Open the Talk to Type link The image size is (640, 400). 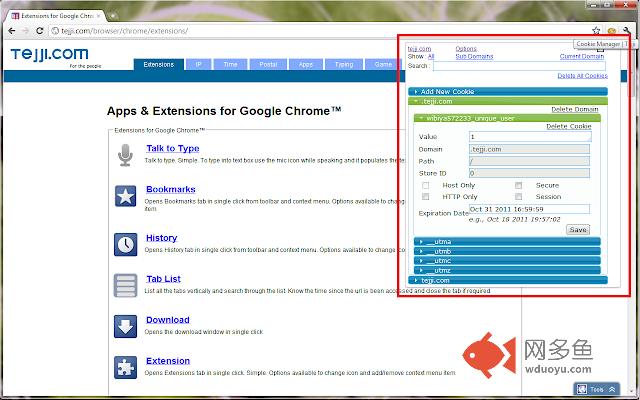[x=173, y=149]
